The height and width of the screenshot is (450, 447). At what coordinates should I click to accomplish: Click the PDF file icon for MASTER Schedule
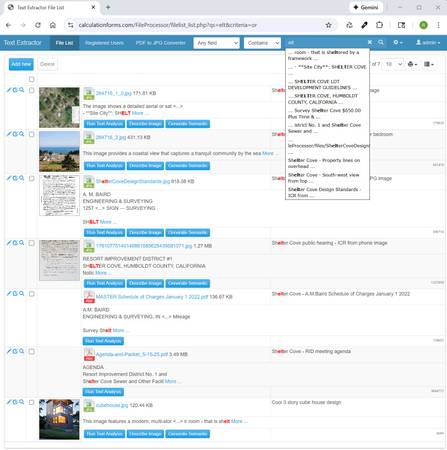[x=89, y=297]
